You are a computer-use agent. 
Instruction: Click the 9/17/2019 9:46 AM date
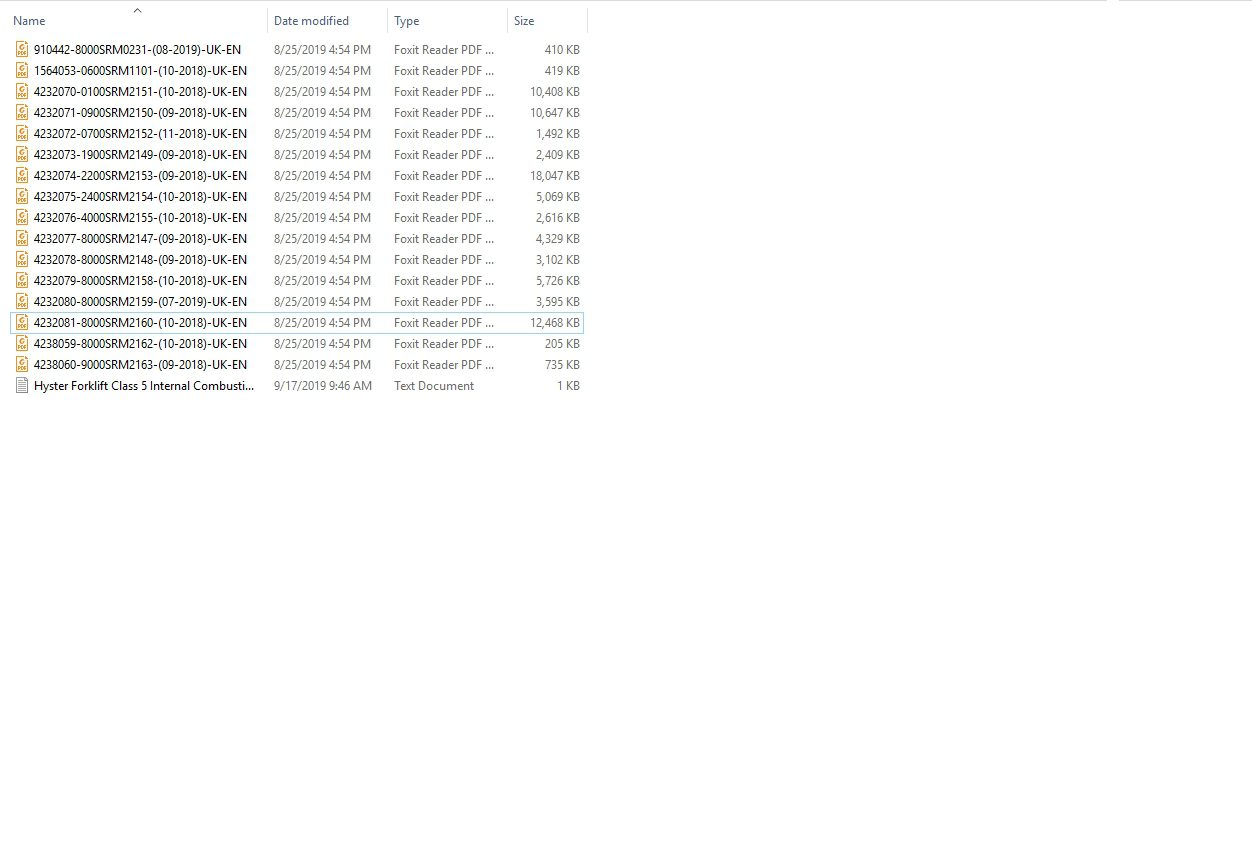pyautogui.click(x=323, y=385)
